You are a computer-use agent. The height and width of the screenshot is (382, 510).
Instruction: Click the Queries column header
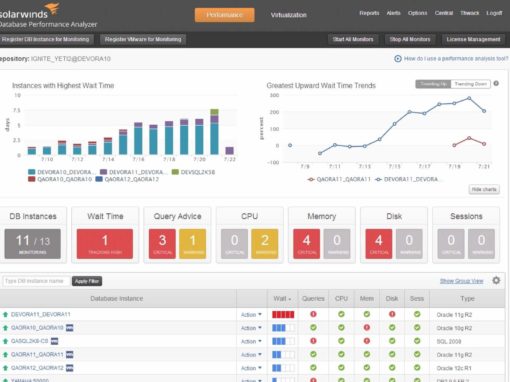tap(313, 299)
